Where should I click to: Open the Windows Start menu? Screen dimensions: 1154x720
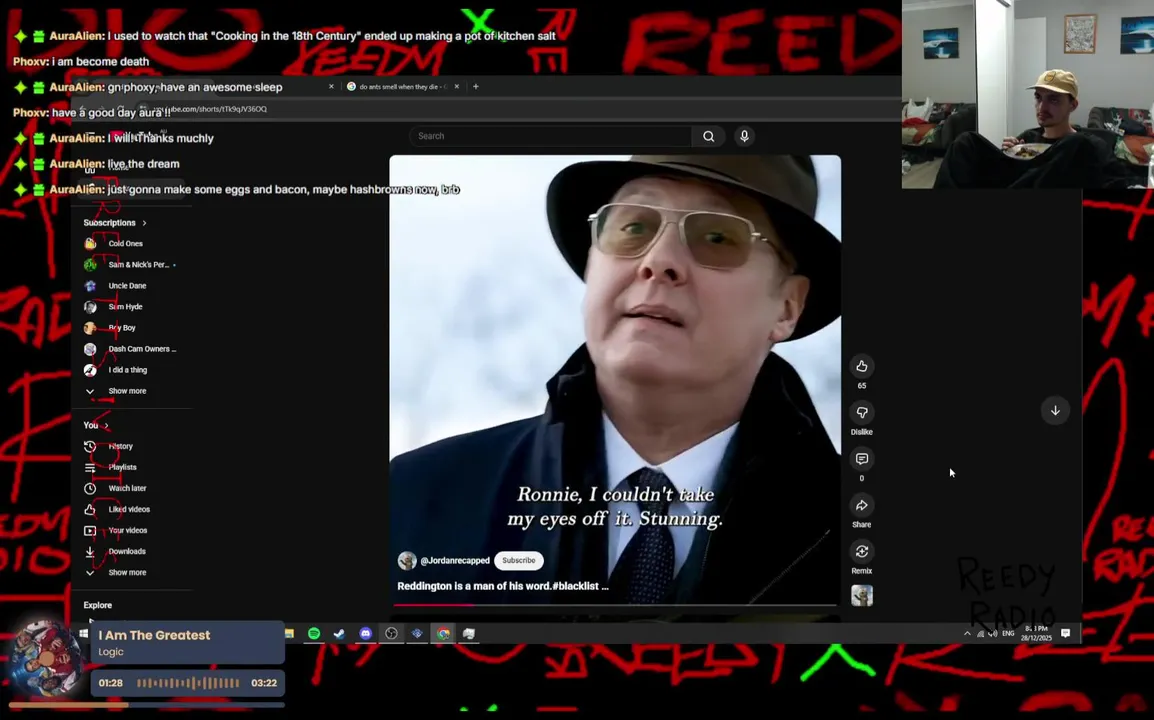[x=84, y=633]
